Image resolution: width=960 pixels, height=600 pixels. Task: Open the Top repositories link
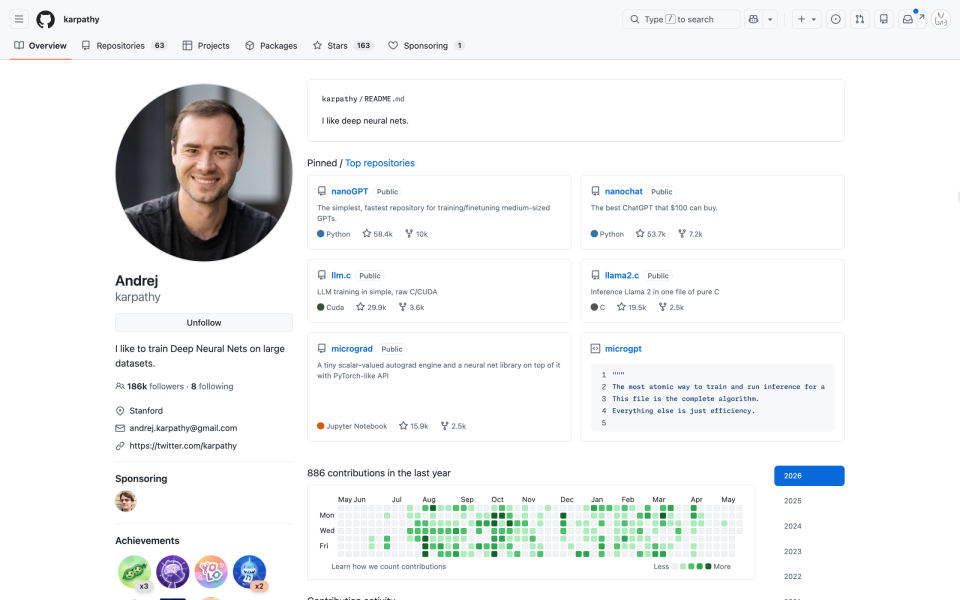[380, 163]
